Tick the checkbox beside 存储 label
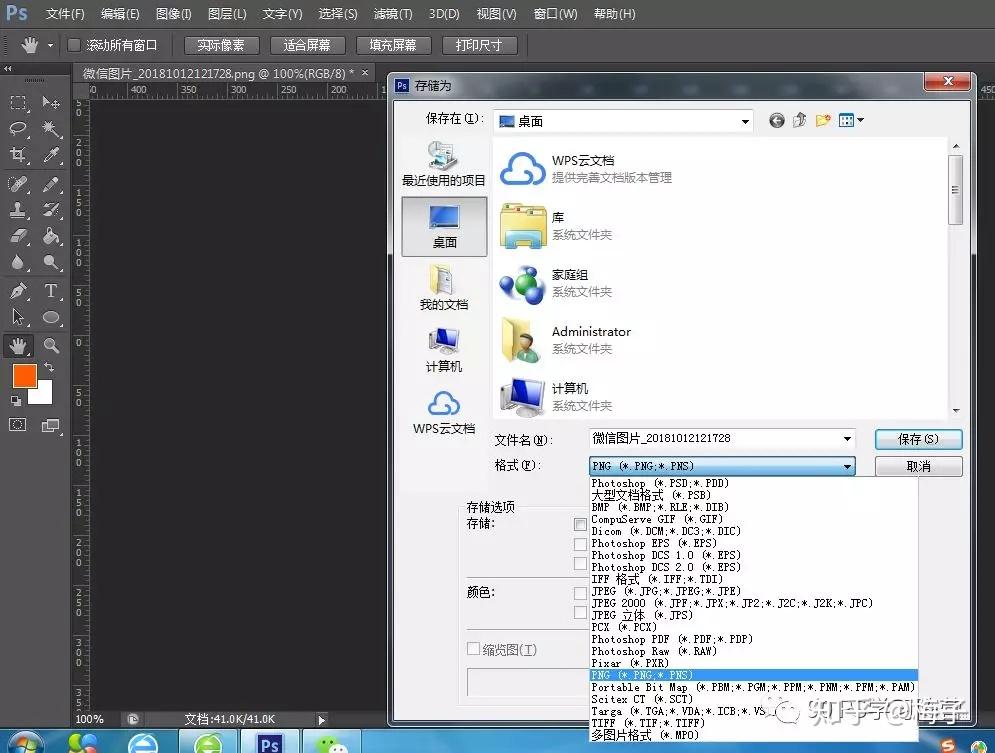Viewport: 995px width, 753px height. tap(580, 525)
